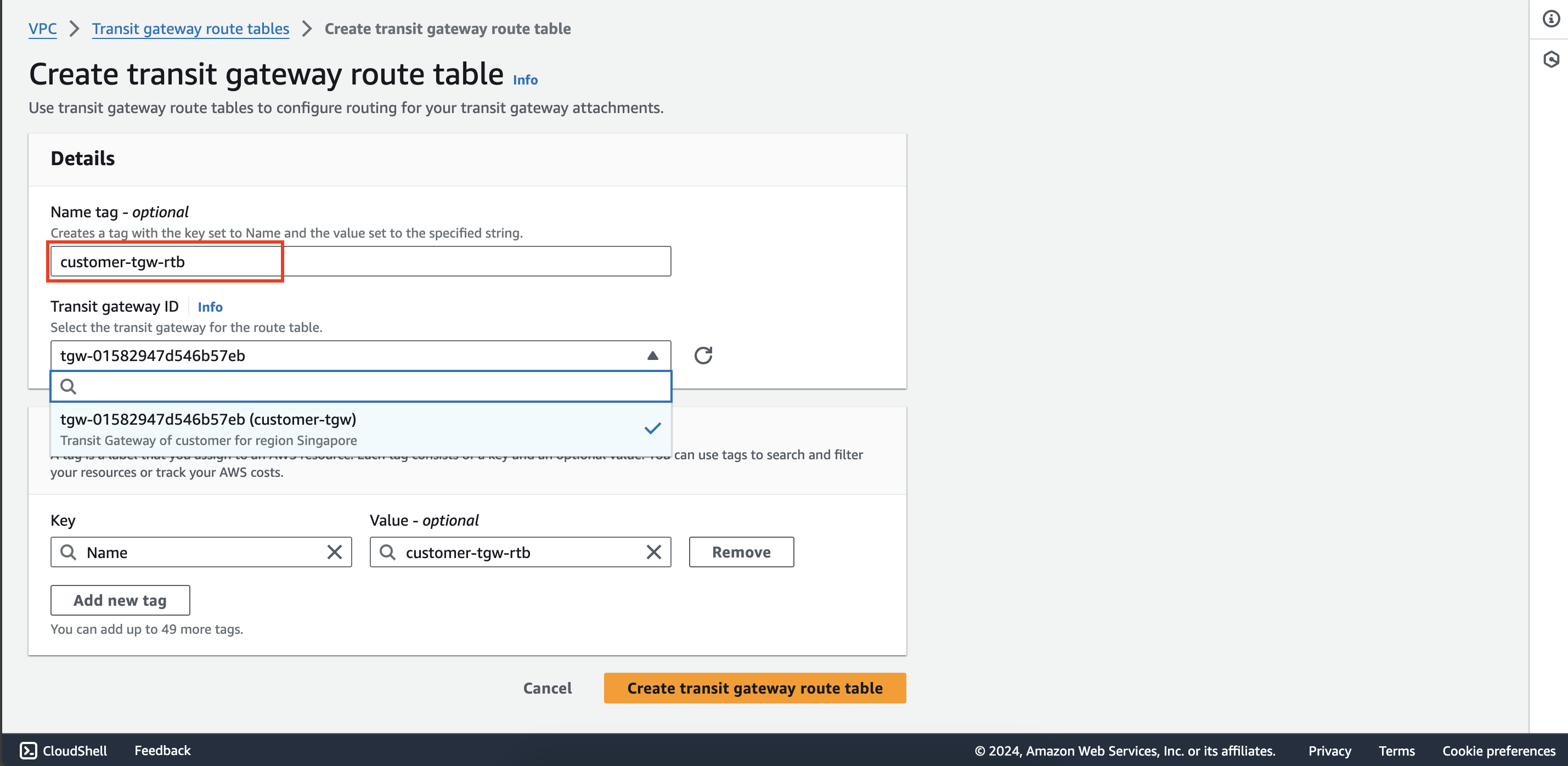Click the X to clear Value field

[x=654, y=551]
